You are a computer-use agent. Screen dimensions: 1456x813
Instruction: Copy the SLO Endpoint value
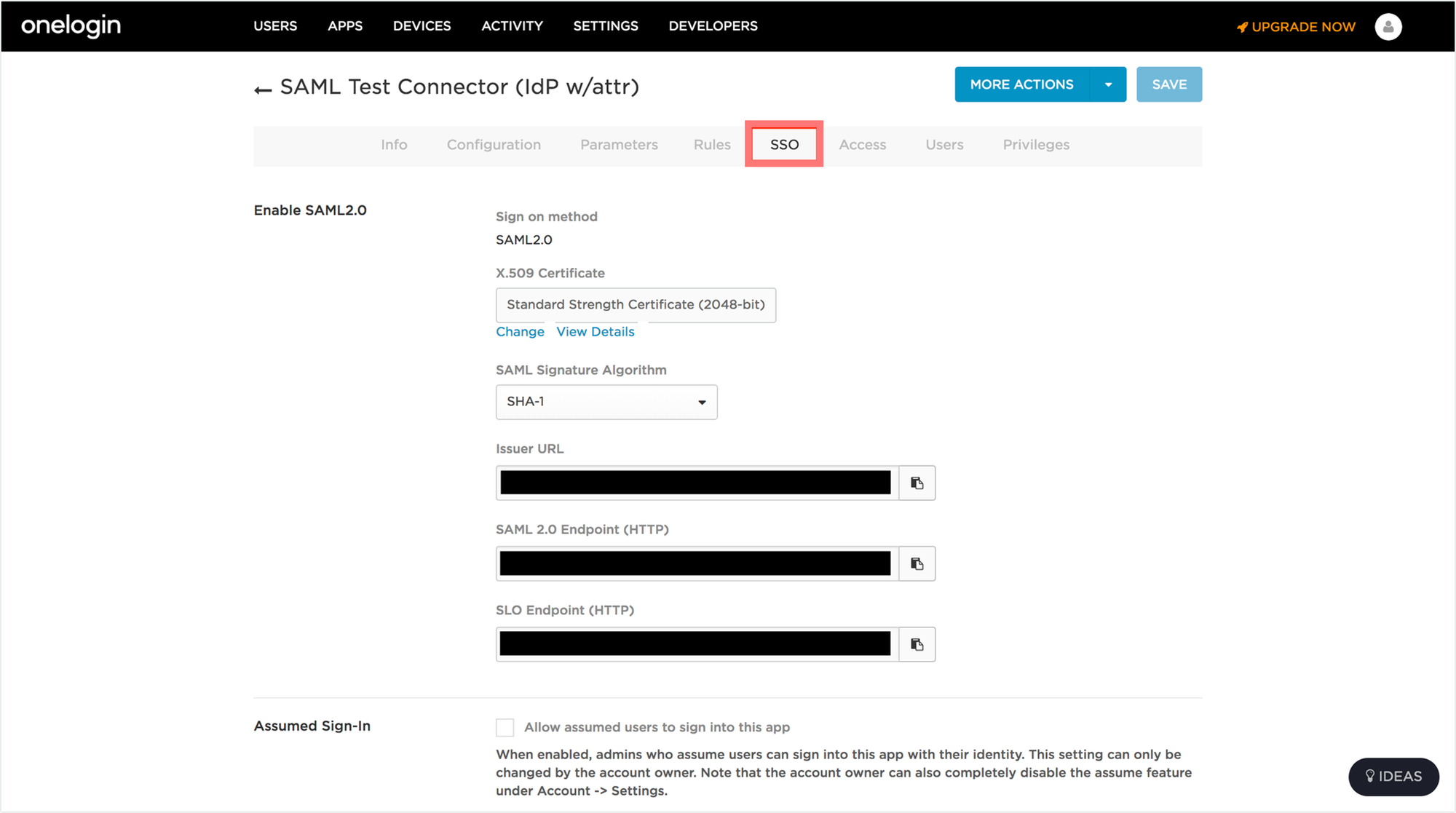click(917, 644)
